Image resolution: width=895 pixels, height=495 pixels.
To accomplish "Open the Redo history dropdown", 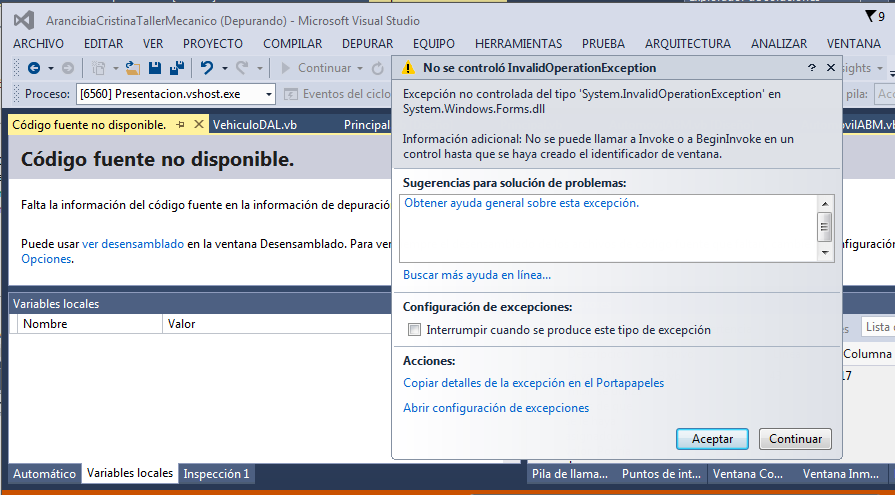I will pyautogui.click(x=260, y=69).
